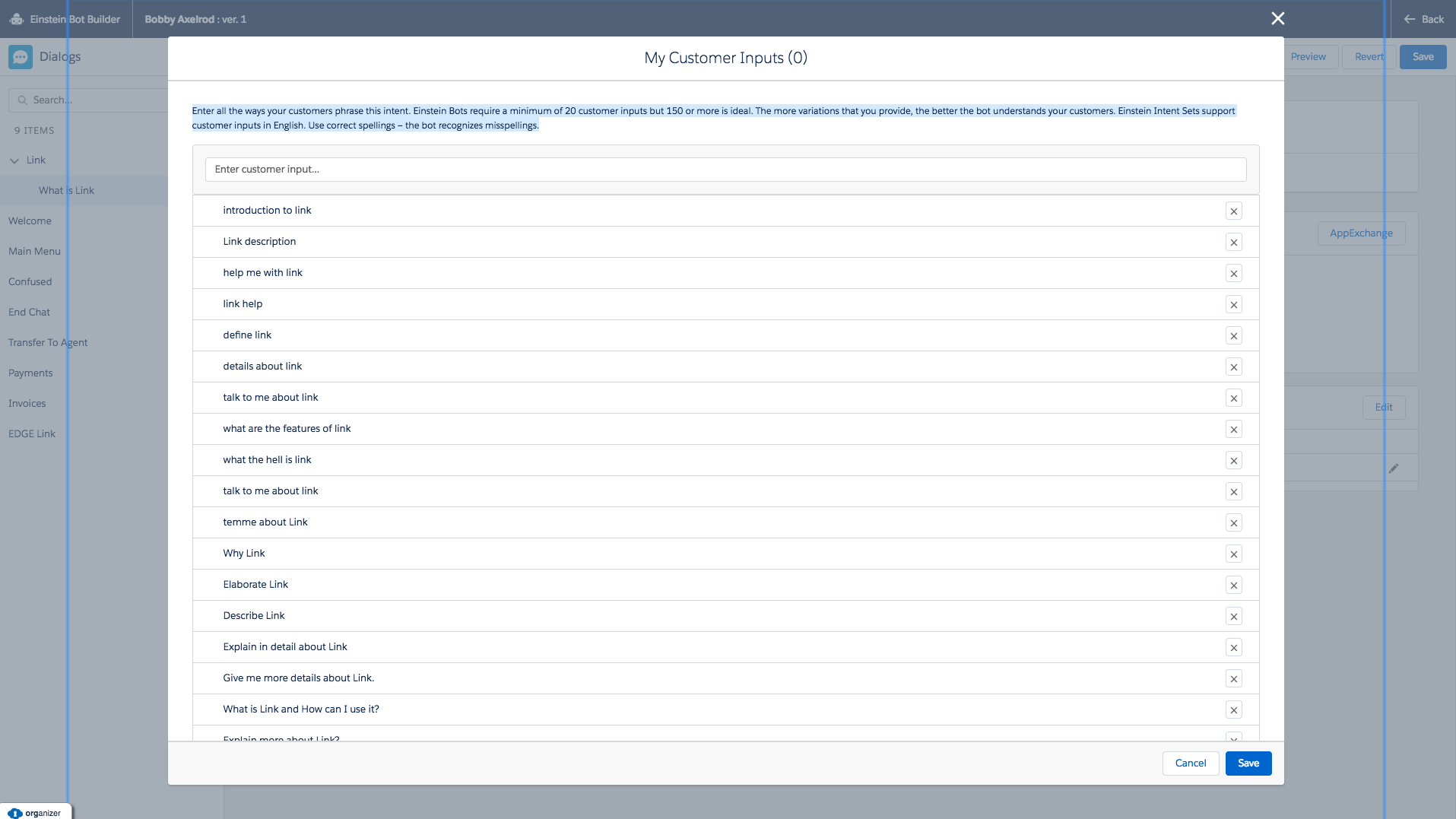The width and height of the screenshot is (1456, 819).
Task: Delete the 'help me with link' entry
Action: coord(1233,274)
